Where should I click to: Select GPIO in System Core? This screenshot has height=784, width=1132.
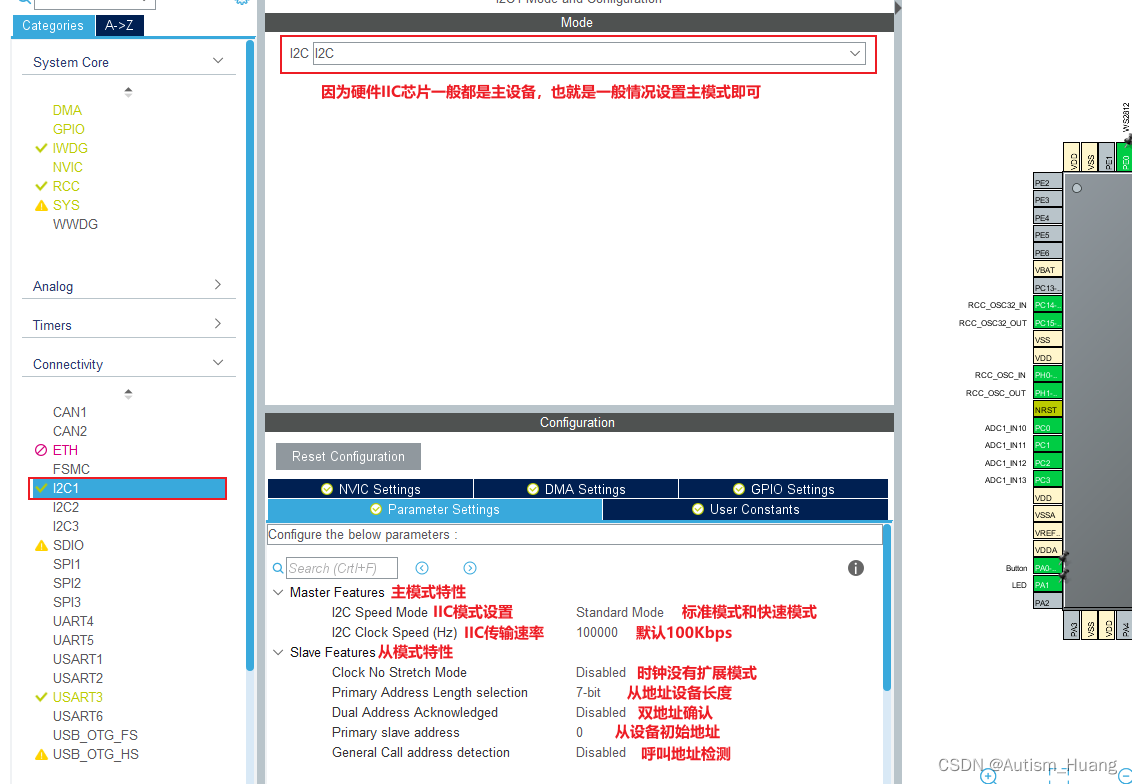69,129
